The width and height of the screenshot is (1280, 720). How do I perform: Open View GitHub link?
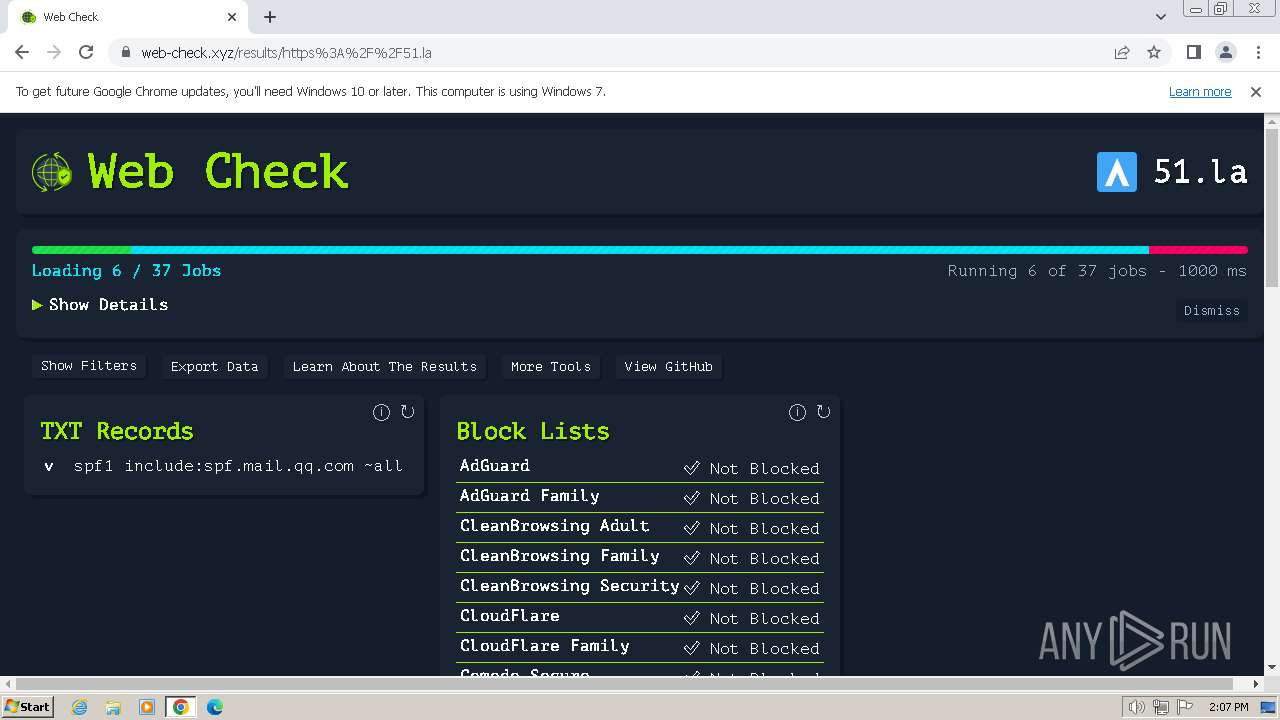pos(669,367)
